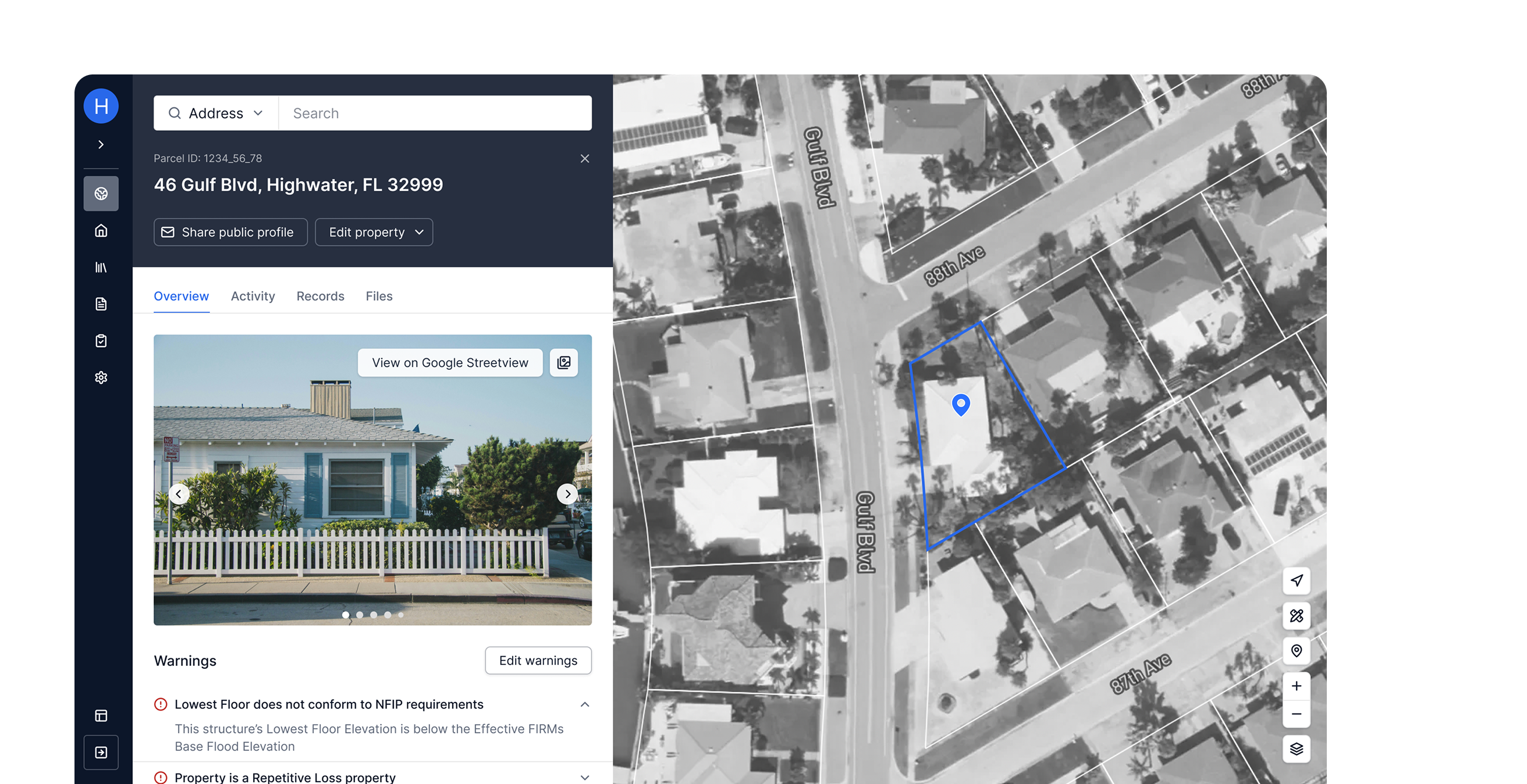Open the library books icon in sidebar
The image size is (1527, 784).
pyautogui.click(x=101, y=268)
